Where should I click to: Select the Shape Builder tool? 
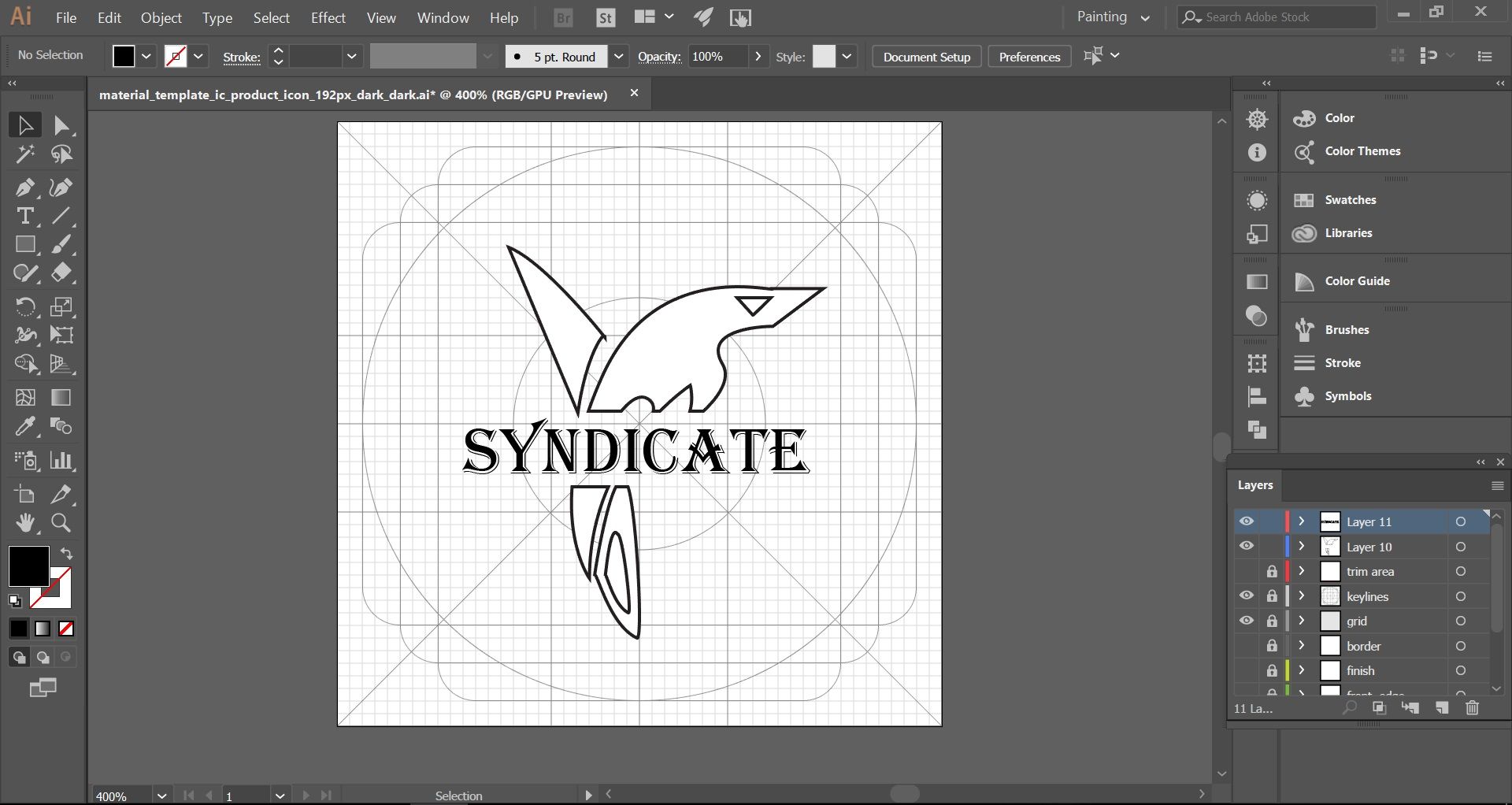25,364
